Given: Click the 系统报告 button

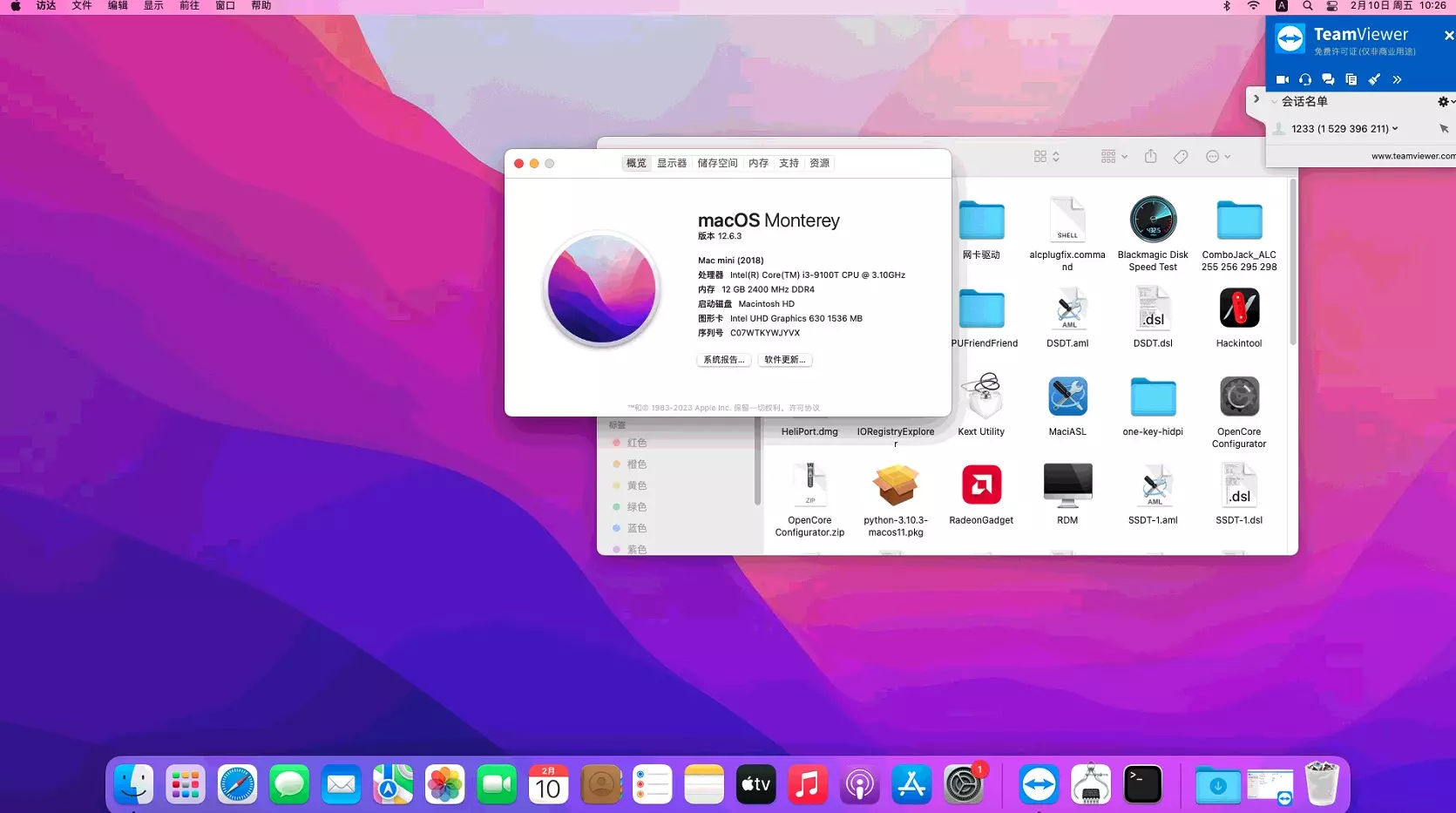Looking at the screenshot, I should coord(723,360).
